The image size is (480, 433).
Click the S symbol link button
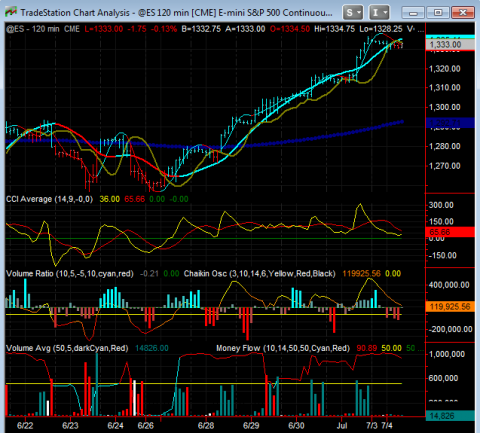point(349,13)
